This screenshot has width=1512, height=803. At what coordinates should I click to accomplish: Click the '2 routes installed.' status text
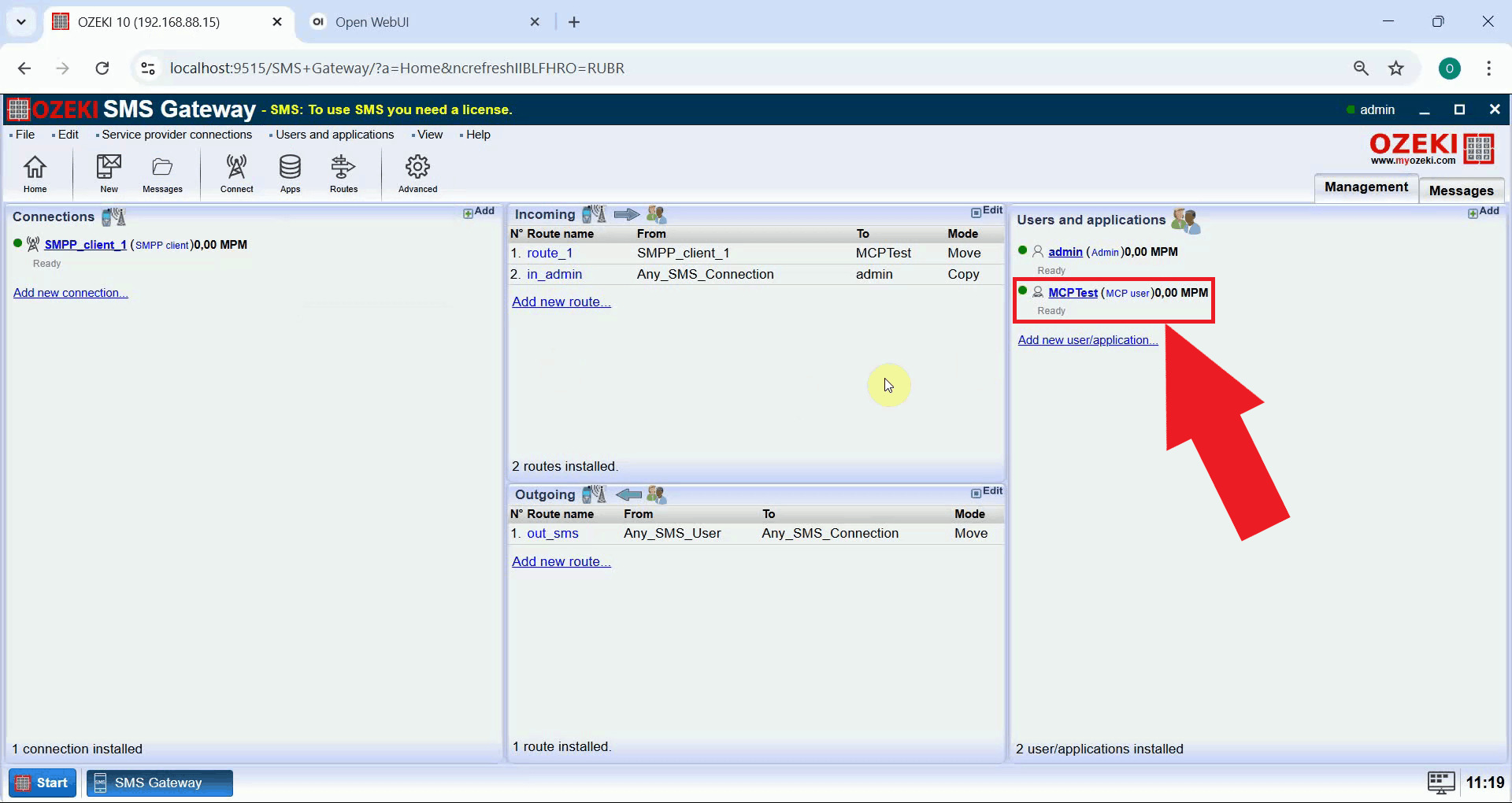tap(565, 466)
